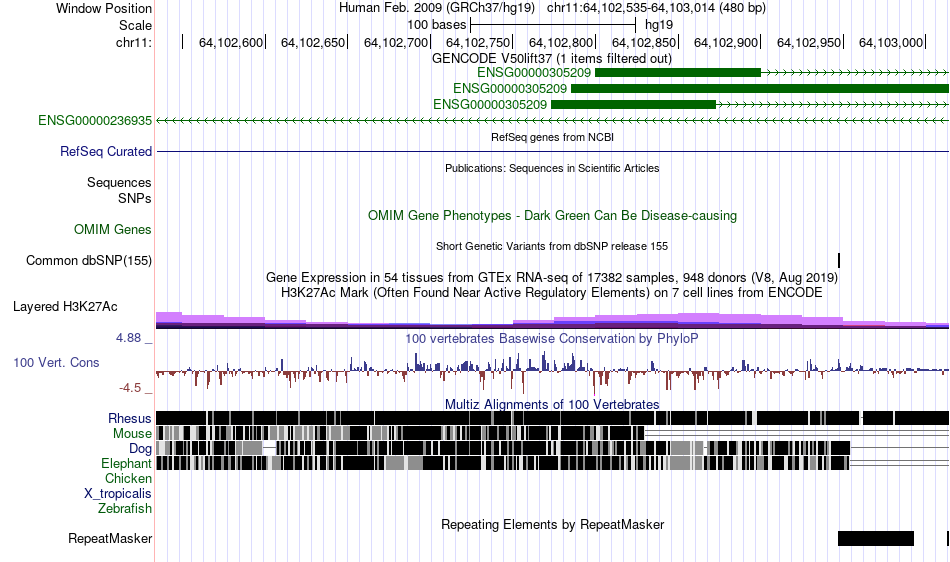
Task: Click the -4.5 PhyloP lower scale value
Action: (x=130, y=388)
